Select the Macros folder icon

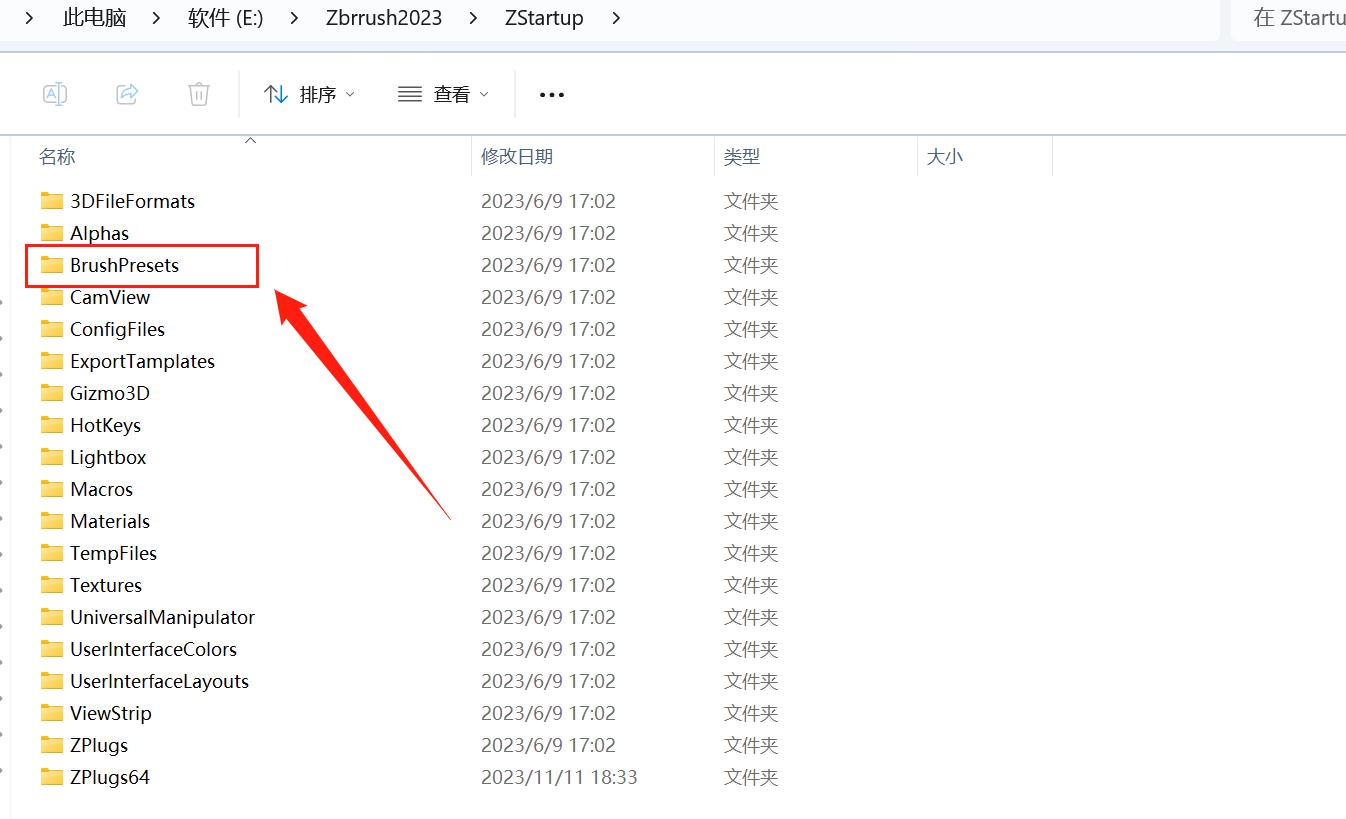click(52, 489)
